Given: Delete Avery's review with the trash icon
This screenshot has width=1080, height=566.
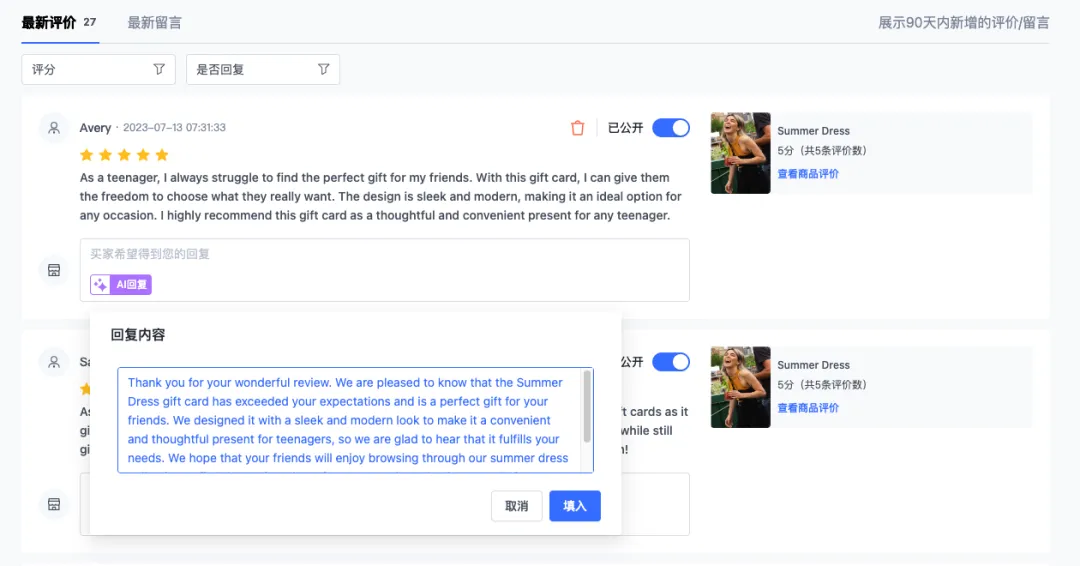Looking at the screenshot, I should click(577, 128).
